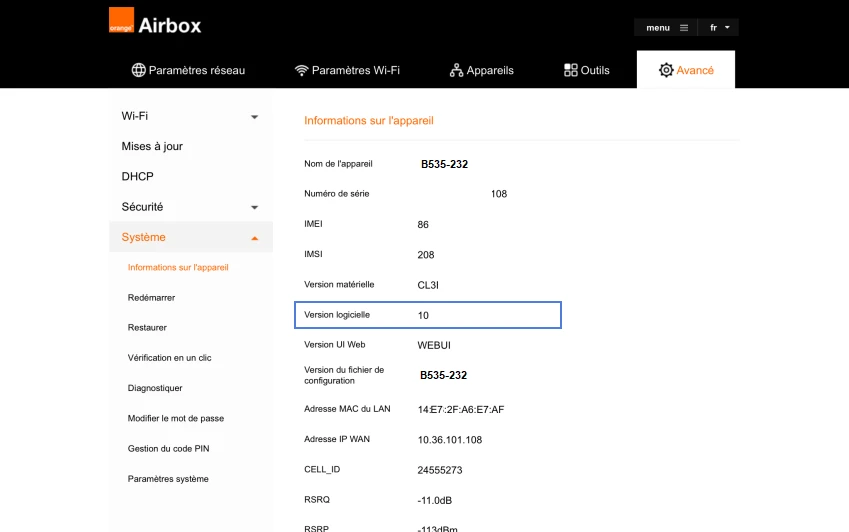
Task: Open the hamburger menu icon
Action: [684, 28]
